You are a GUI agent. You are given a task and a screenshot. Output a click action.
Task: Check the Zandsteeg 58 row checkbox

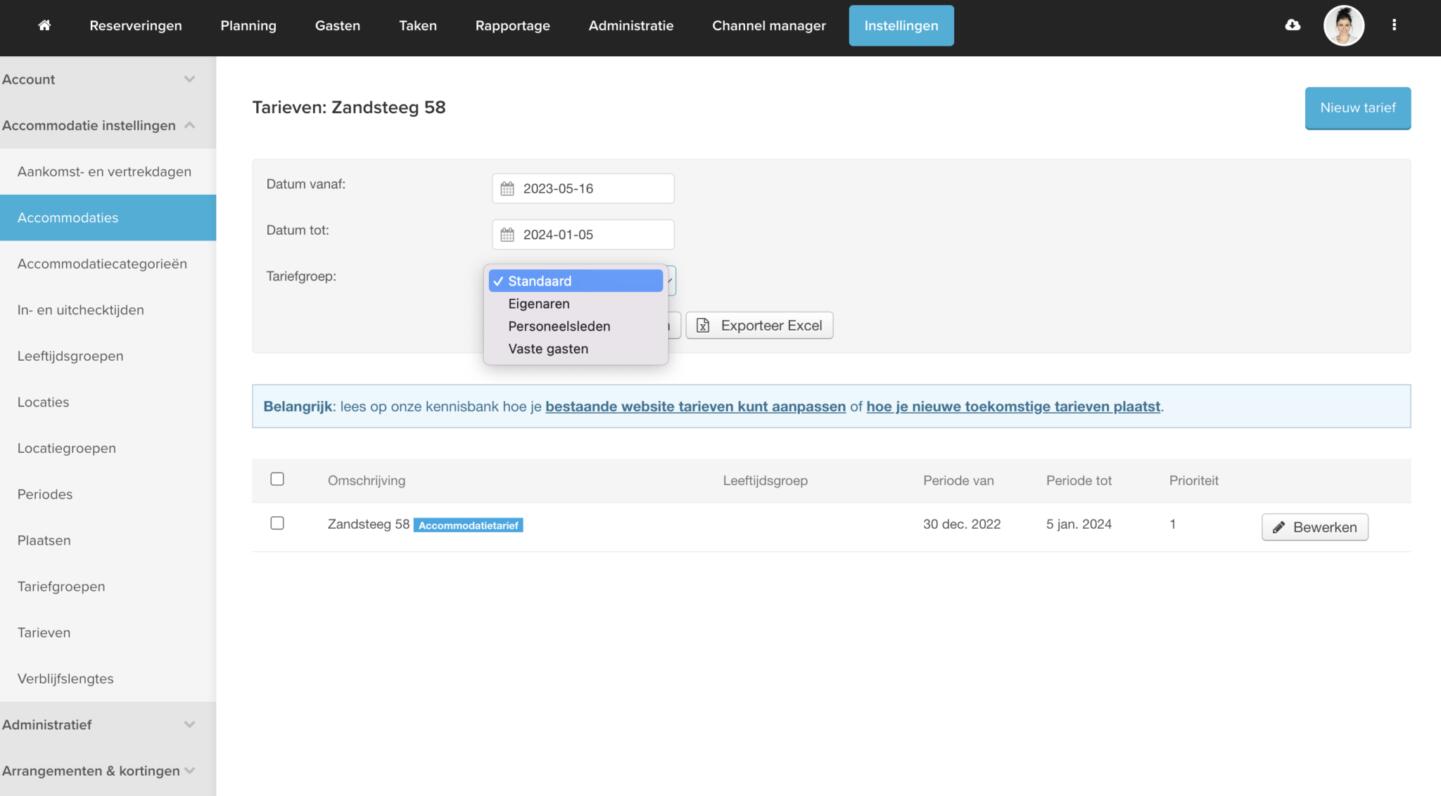277,524
